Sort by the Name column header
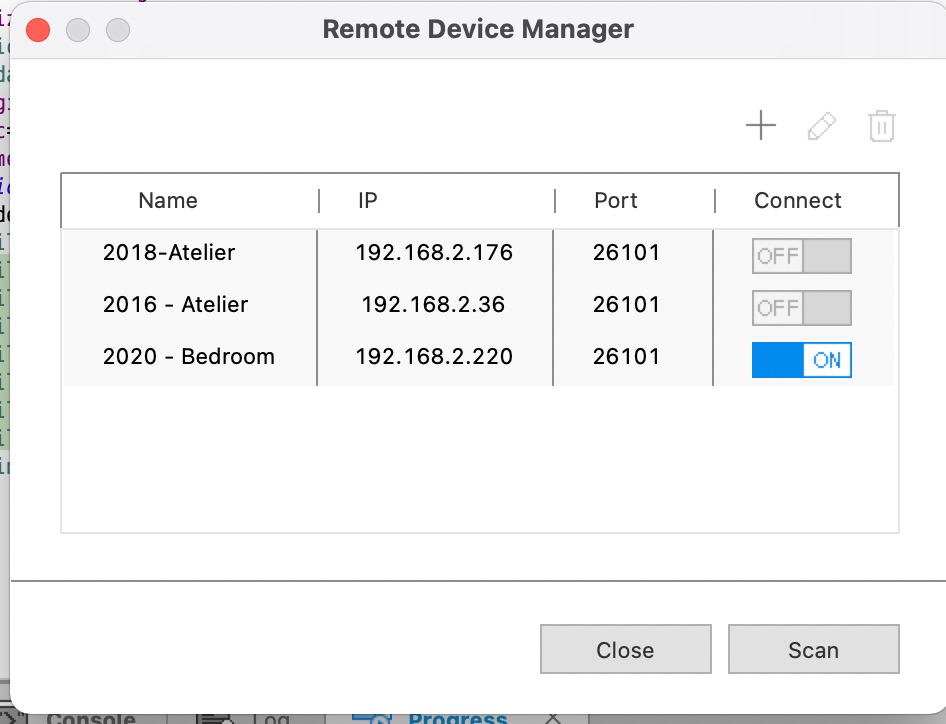This screenshot has height=724, width=946. 168,201
